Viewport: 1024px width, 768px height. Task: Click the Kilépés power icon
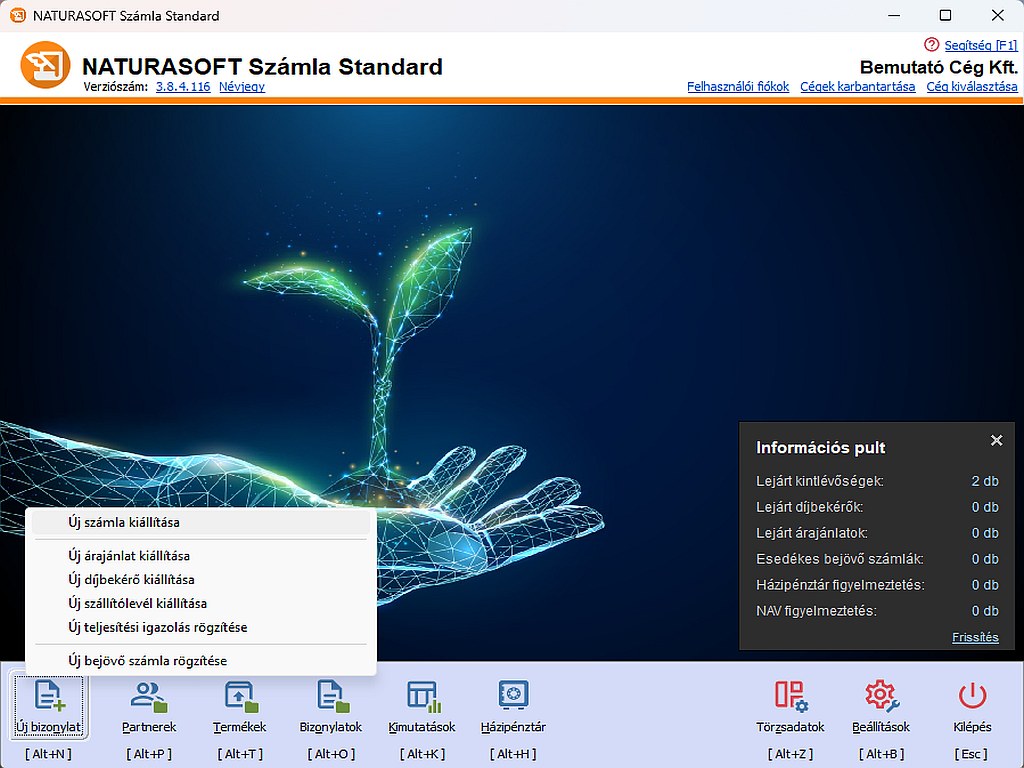[x=972, y=695]
